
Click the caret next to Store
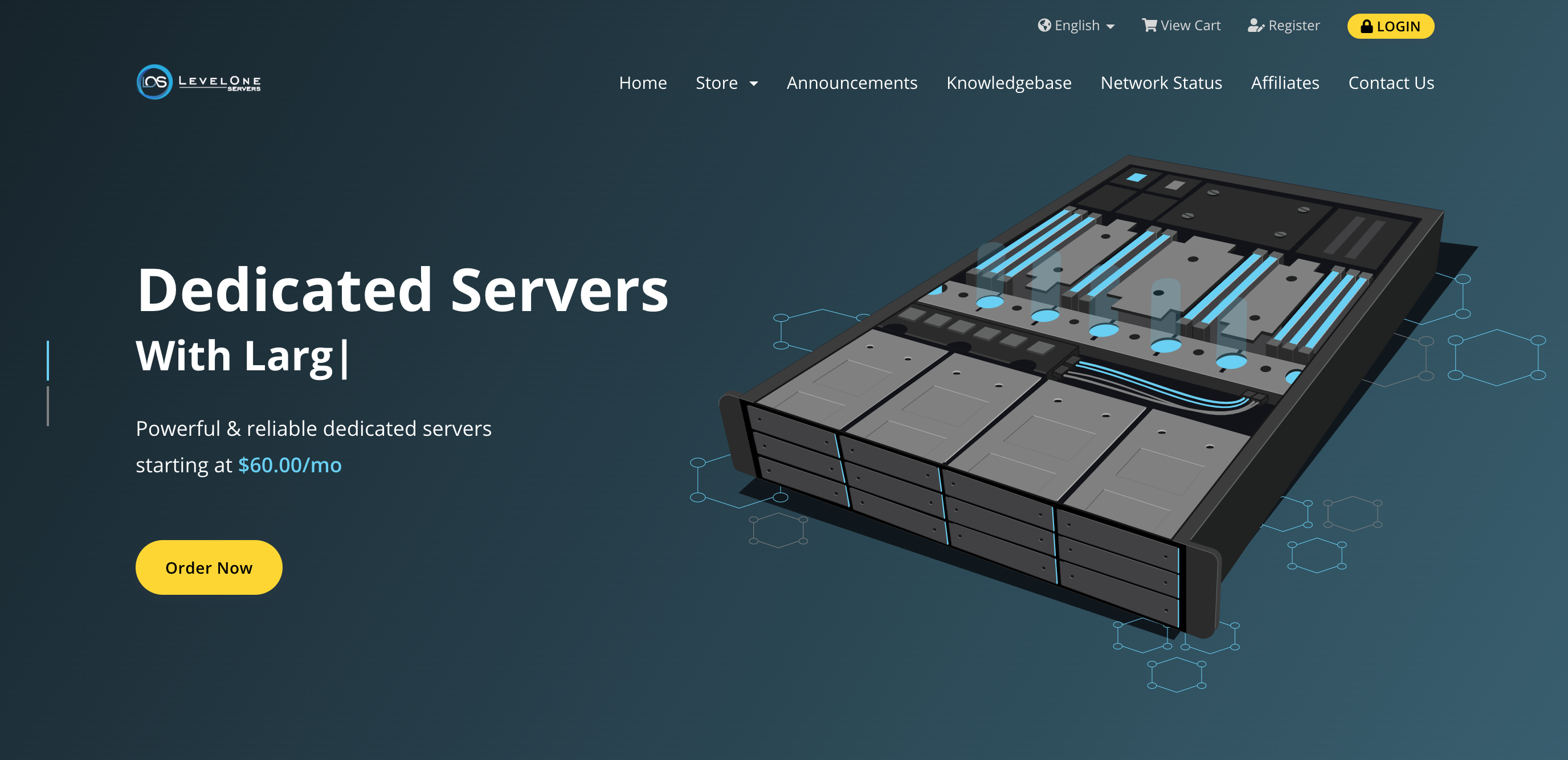pyautogui.click(x=754, y=83)
